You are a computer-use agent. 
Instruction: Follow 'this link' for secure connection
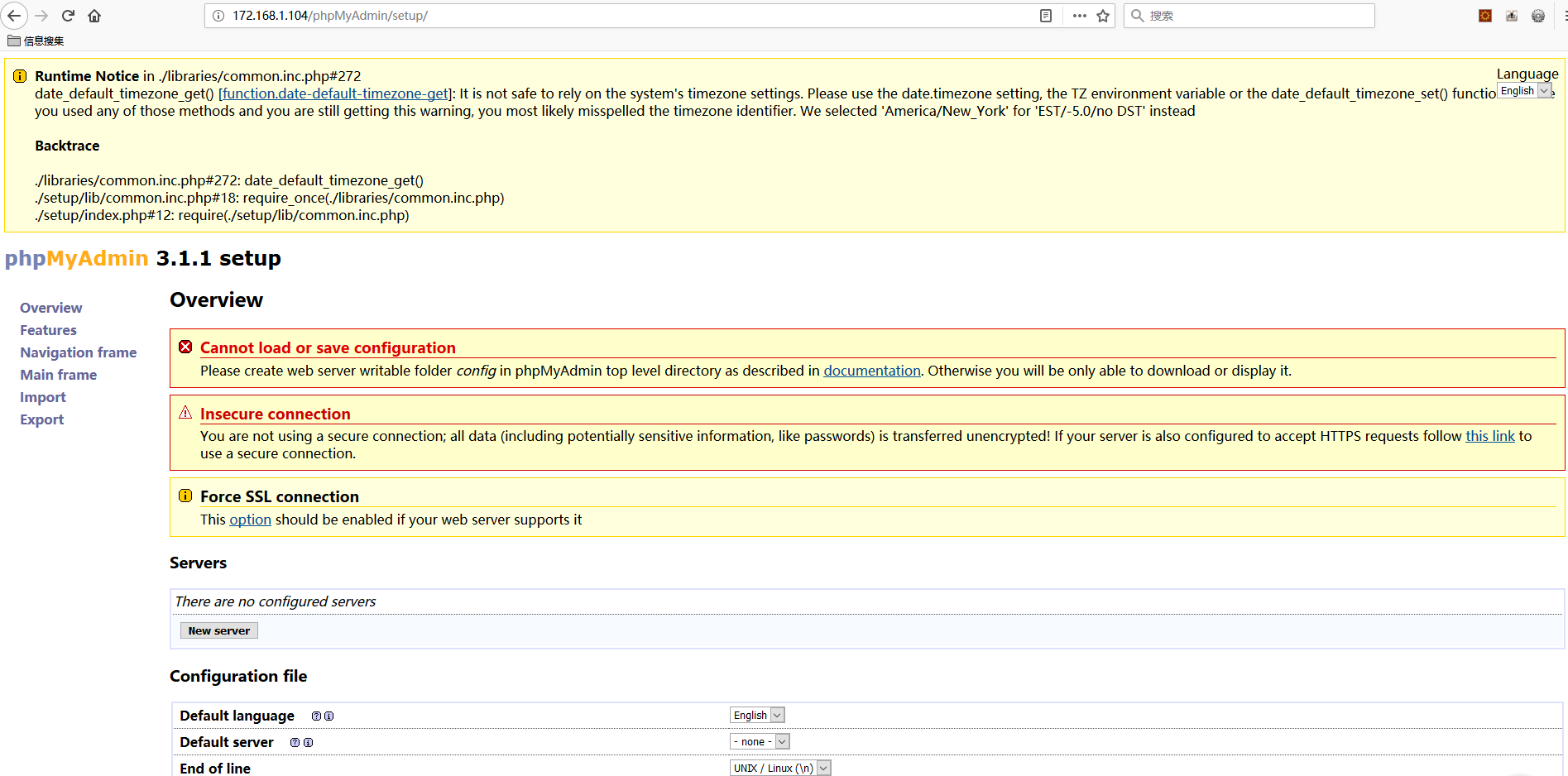pyautogui.click(x=1490, y=436)
